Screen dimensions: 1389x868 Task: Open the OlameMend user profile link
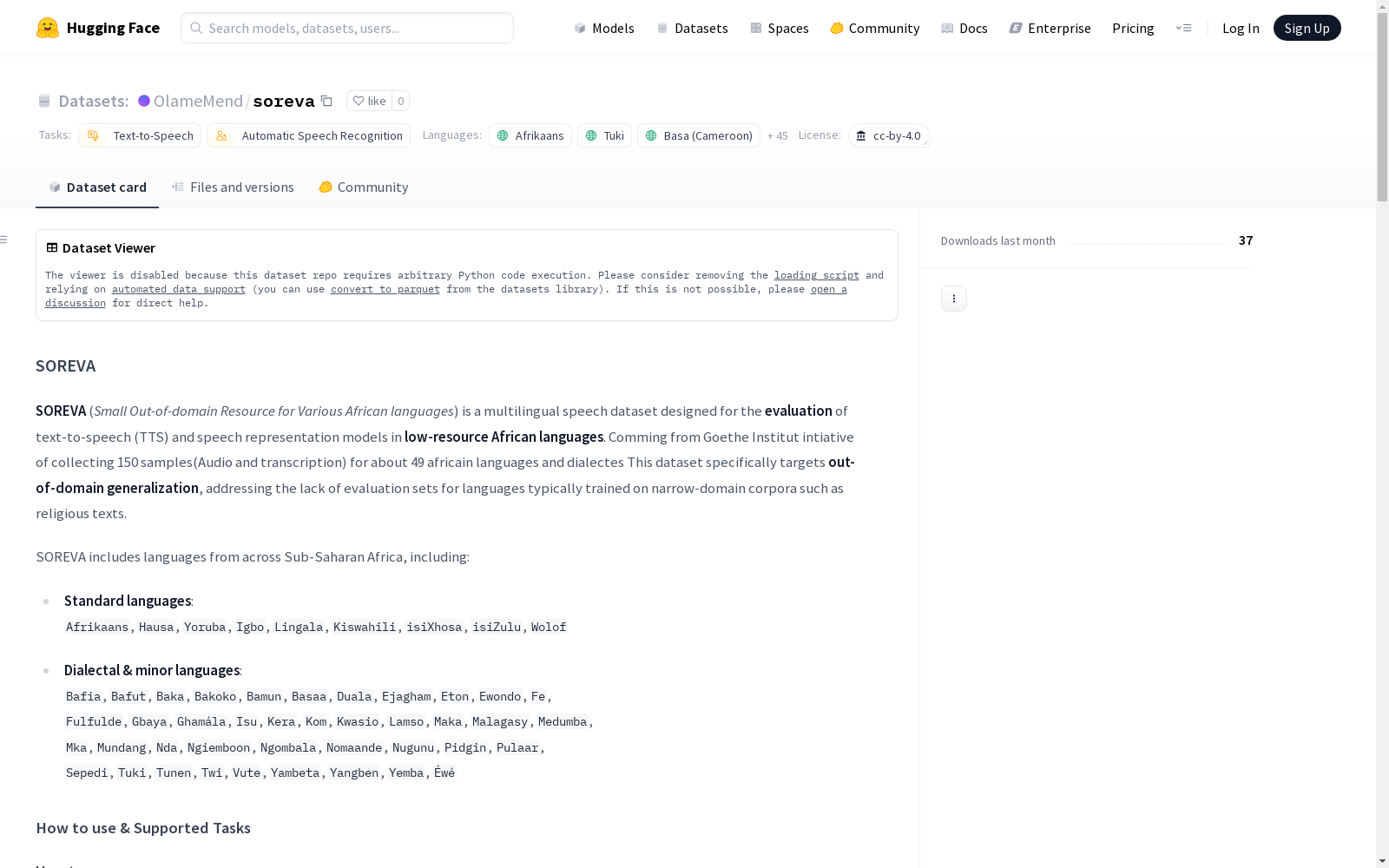198,101
